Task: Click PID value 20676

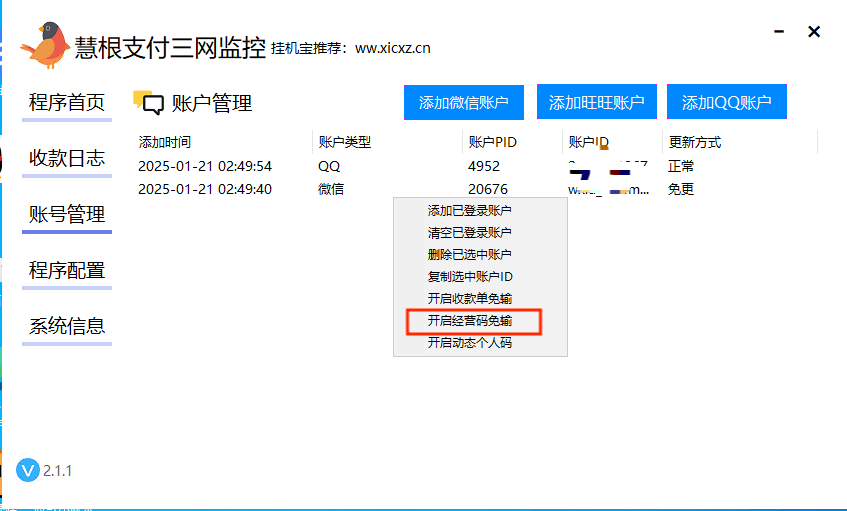Action: click(x=488, y=189)
